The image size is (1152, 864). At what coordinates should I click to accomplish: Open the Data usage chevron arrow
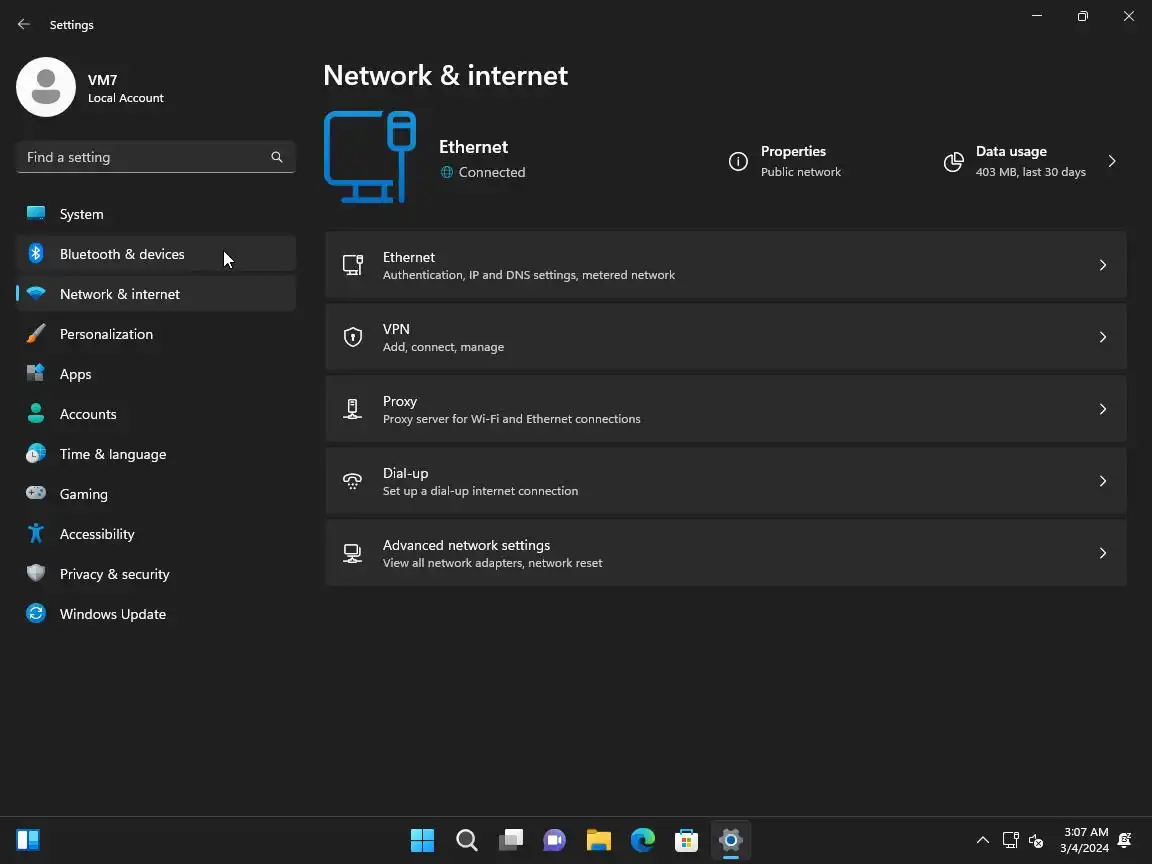click(1112, 161)
